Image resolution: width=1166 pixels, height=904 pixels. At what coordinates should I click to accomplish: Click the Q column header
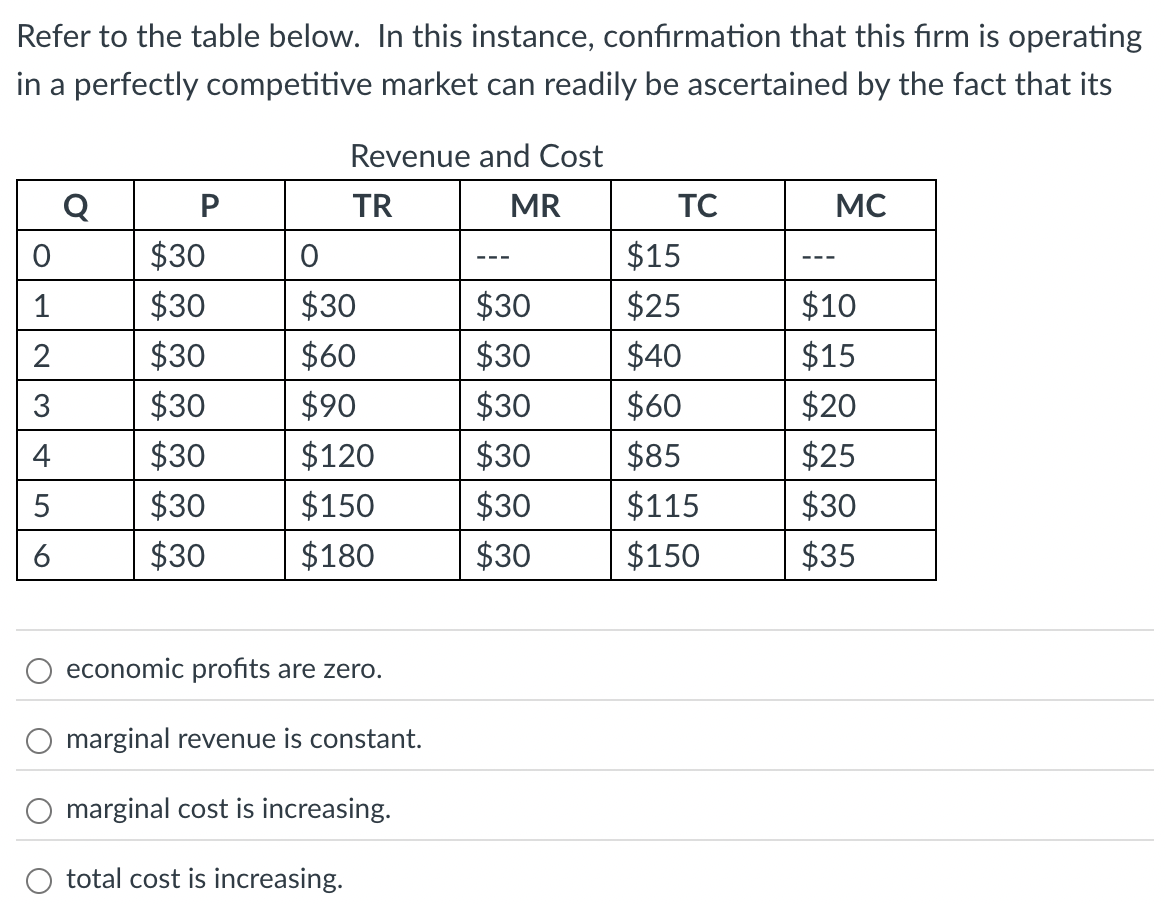coord(74,205)
